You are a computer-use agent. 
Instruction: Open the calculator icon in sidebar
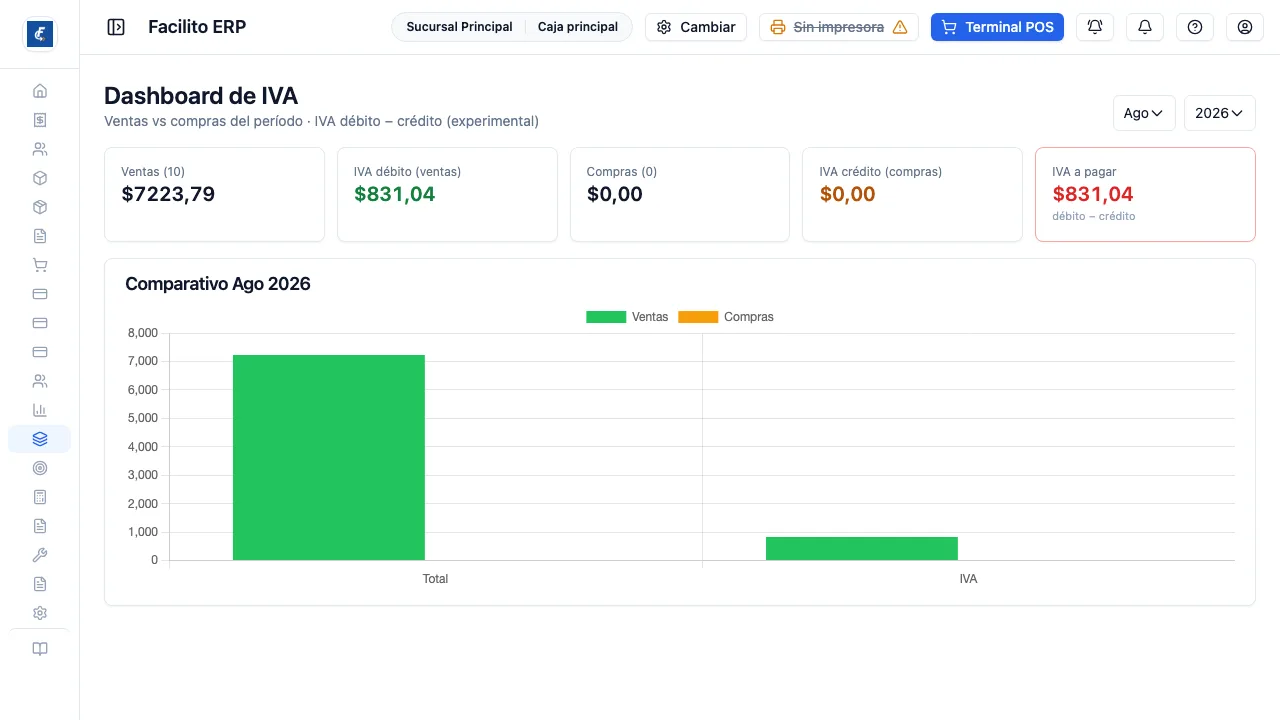point(40,497)
